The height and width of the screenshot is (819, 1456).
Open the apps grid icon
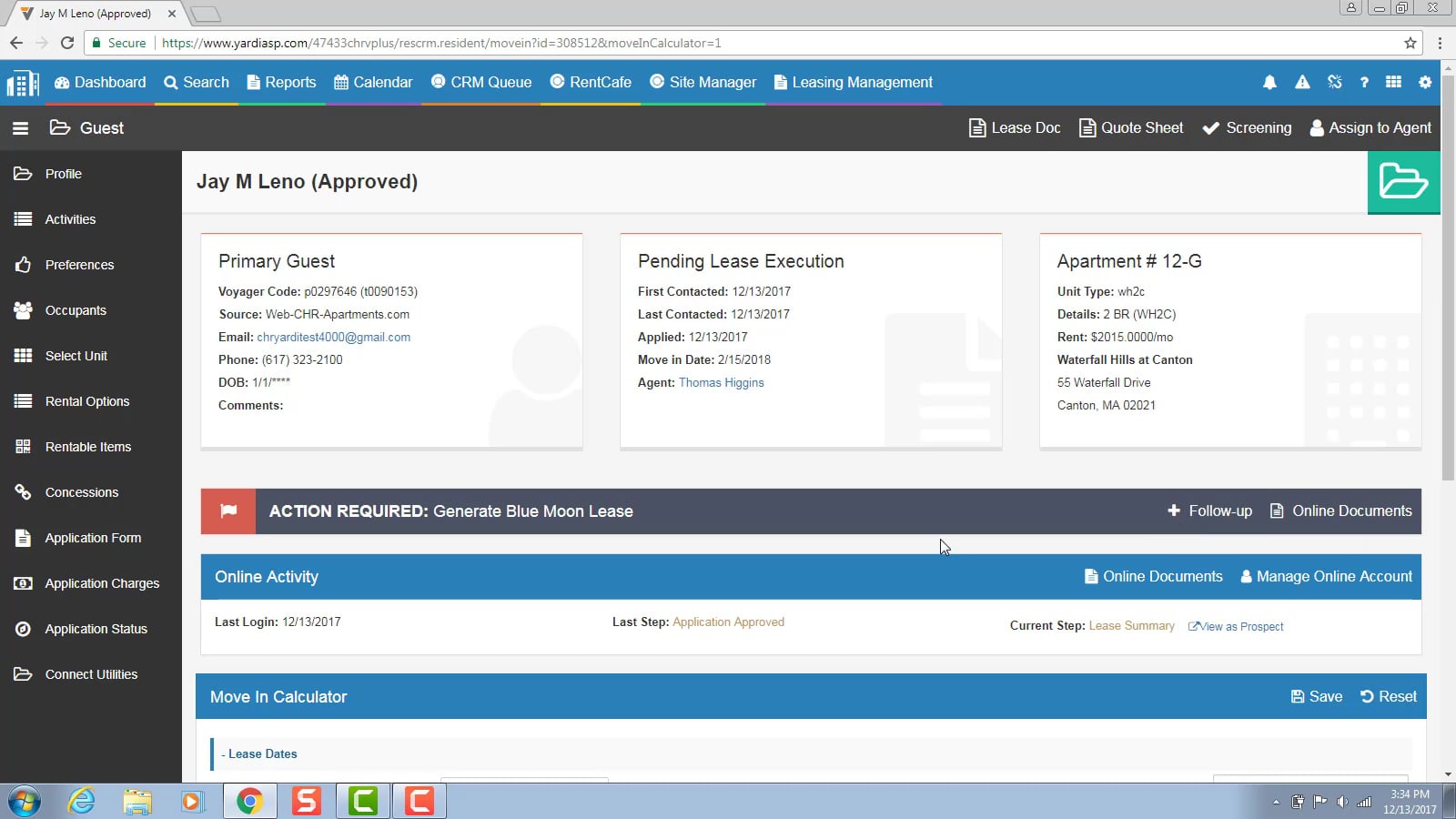point(1393,82)
